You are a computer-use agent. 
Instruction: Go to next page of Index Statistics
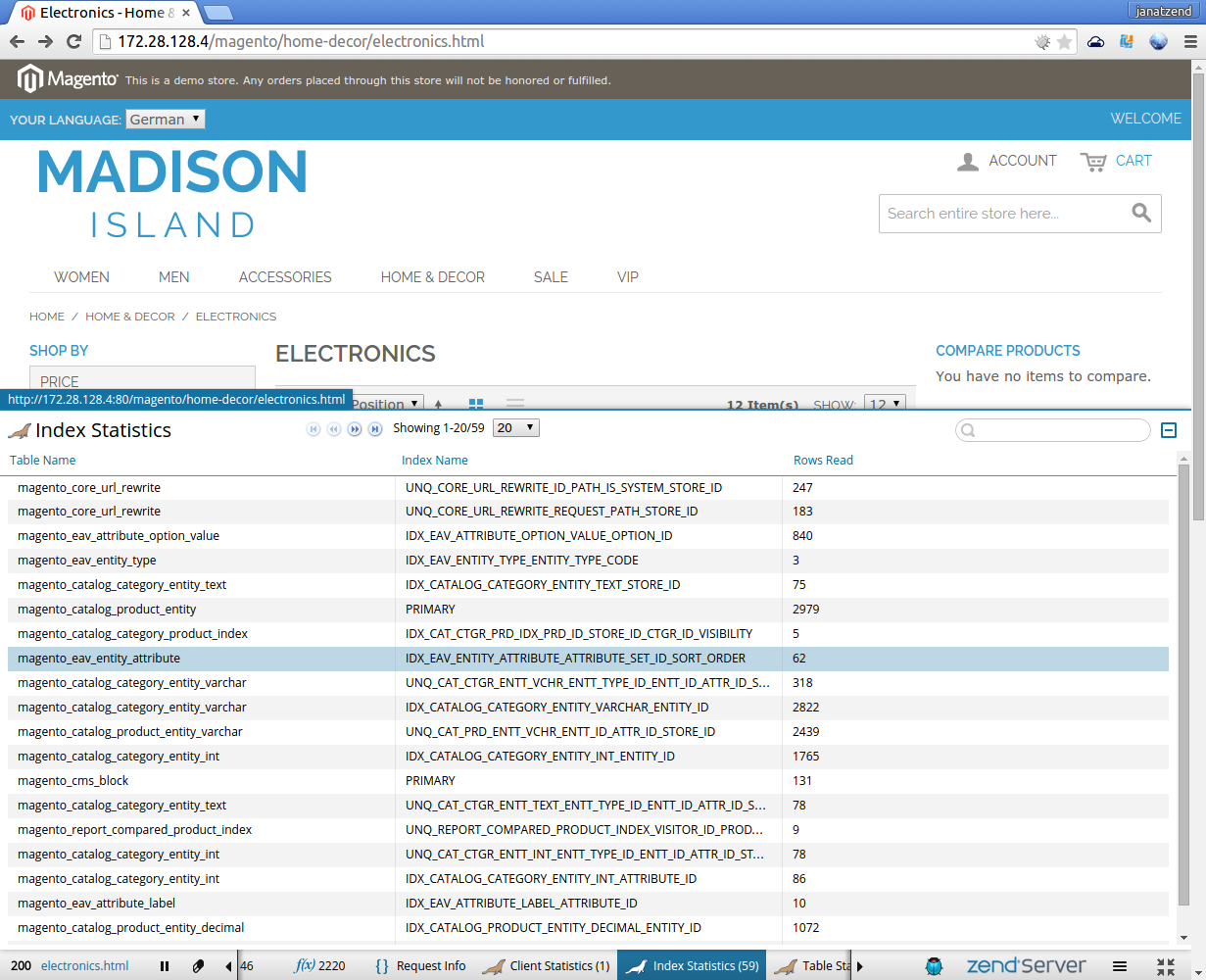click(x=355, y=429)
